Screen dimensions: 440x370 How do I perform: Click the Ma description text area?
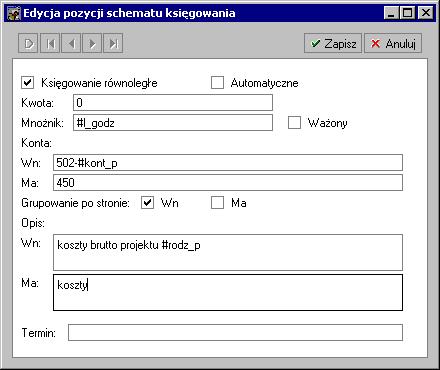228,292
